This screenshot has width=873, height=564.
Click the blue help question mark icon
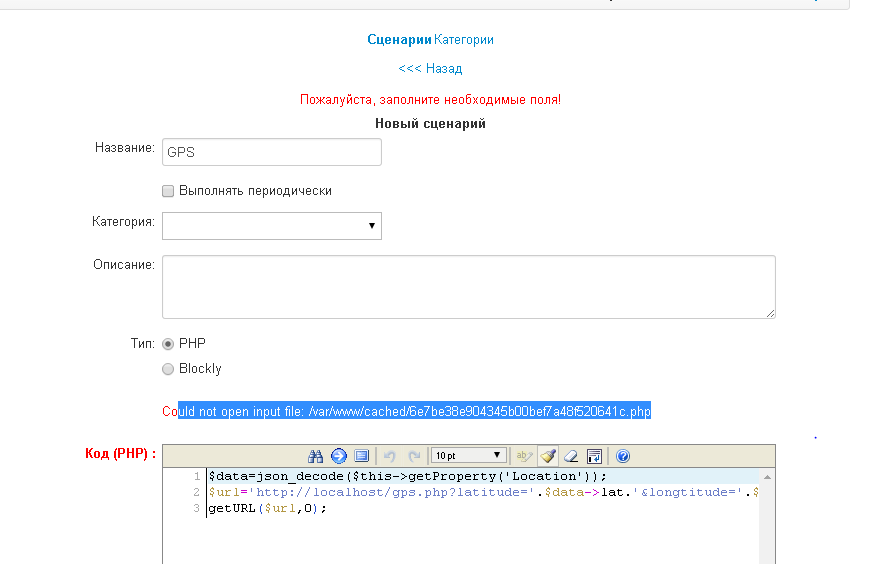[x=623, y=456]
